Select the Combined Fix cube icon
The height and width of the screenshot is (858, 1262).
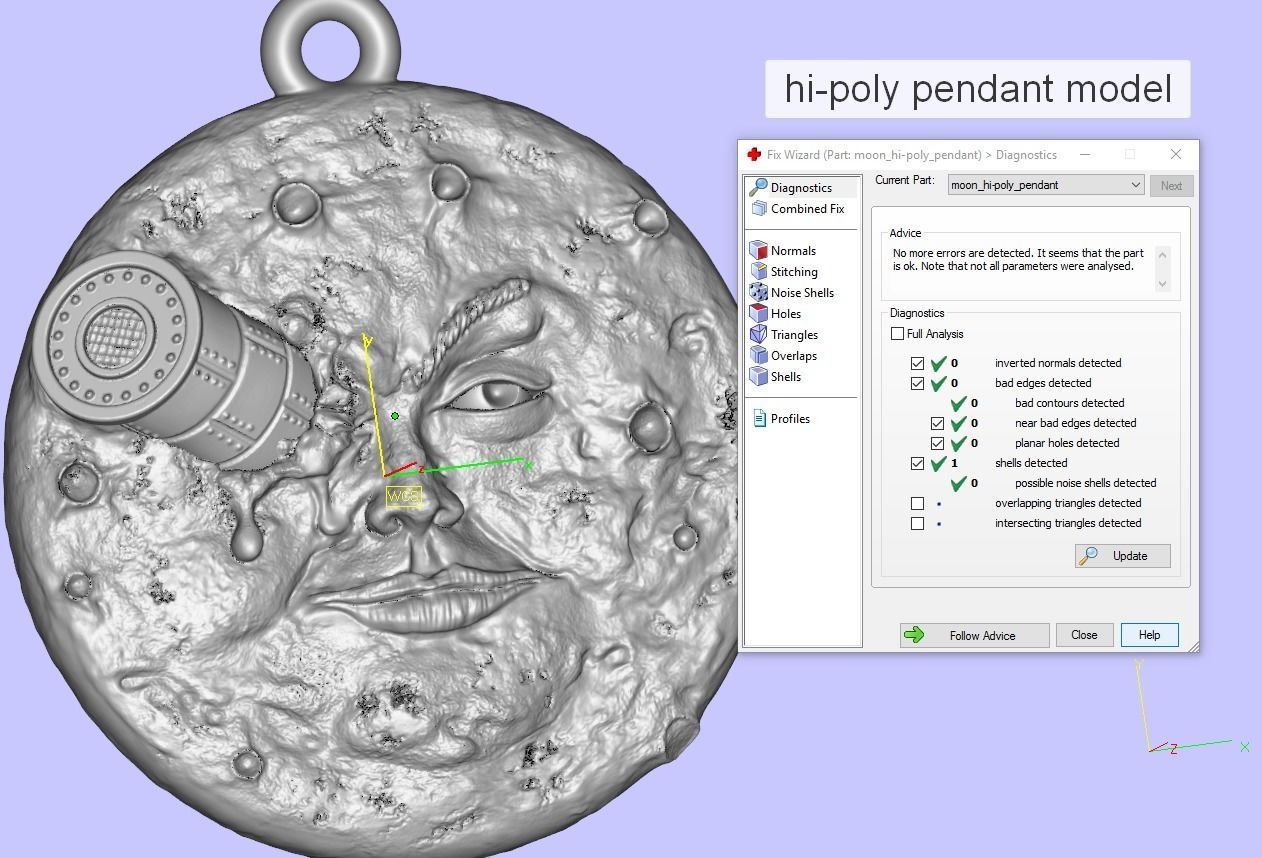point(759,208)
